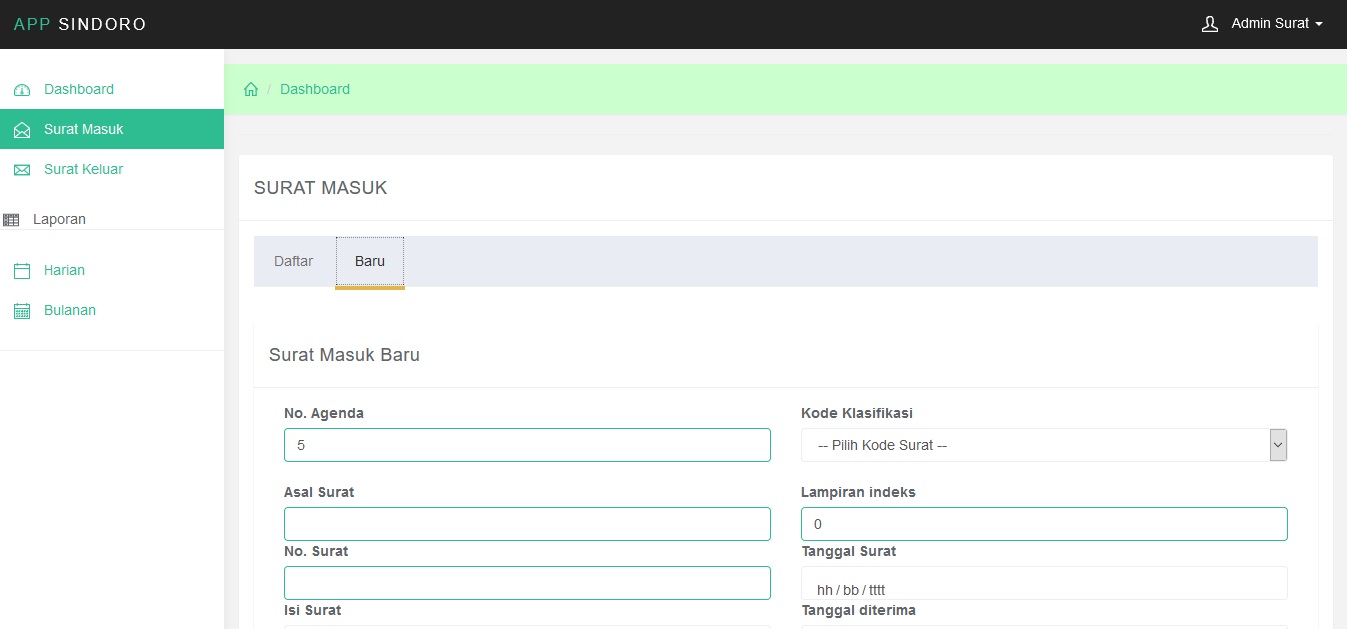Viewport: 1347px width, 629px height.
Task: Switch to the Daftar tab
Action: click(x=293, y=261)
